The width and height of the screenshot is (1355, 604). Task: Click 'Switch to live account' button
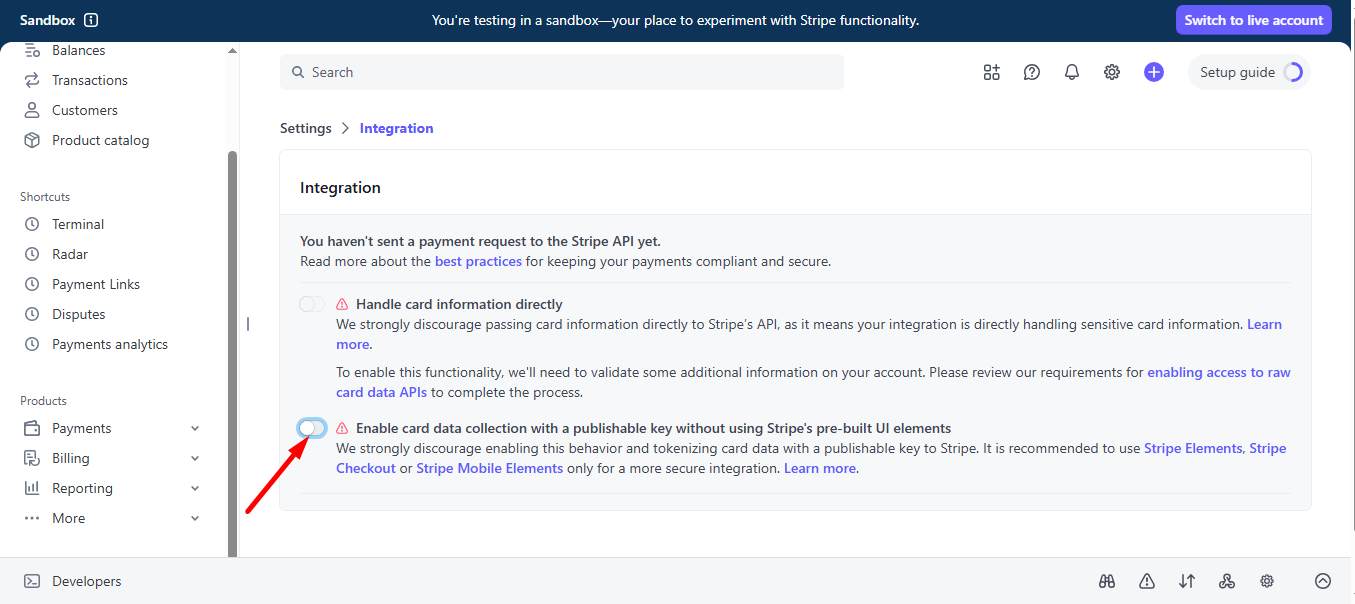(1253, 20)
